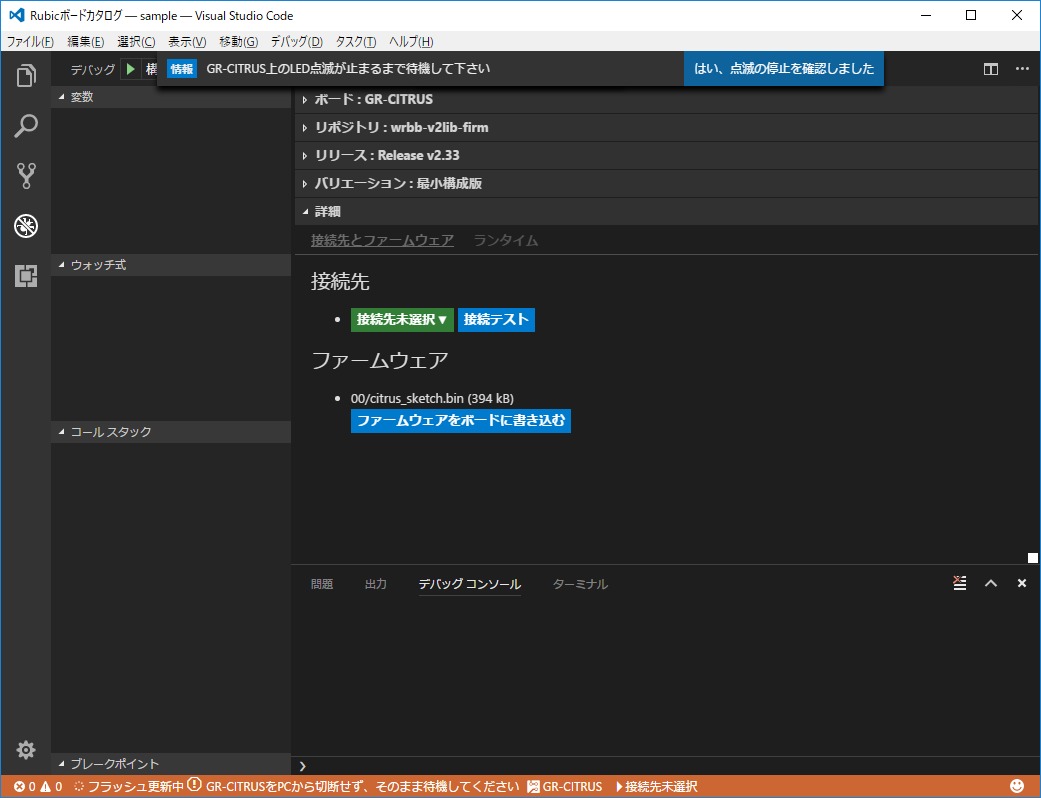The width and height of the screenshot is (1041, 798).
Task: Open the 編集(E) menu
Action: pos(86,42)
